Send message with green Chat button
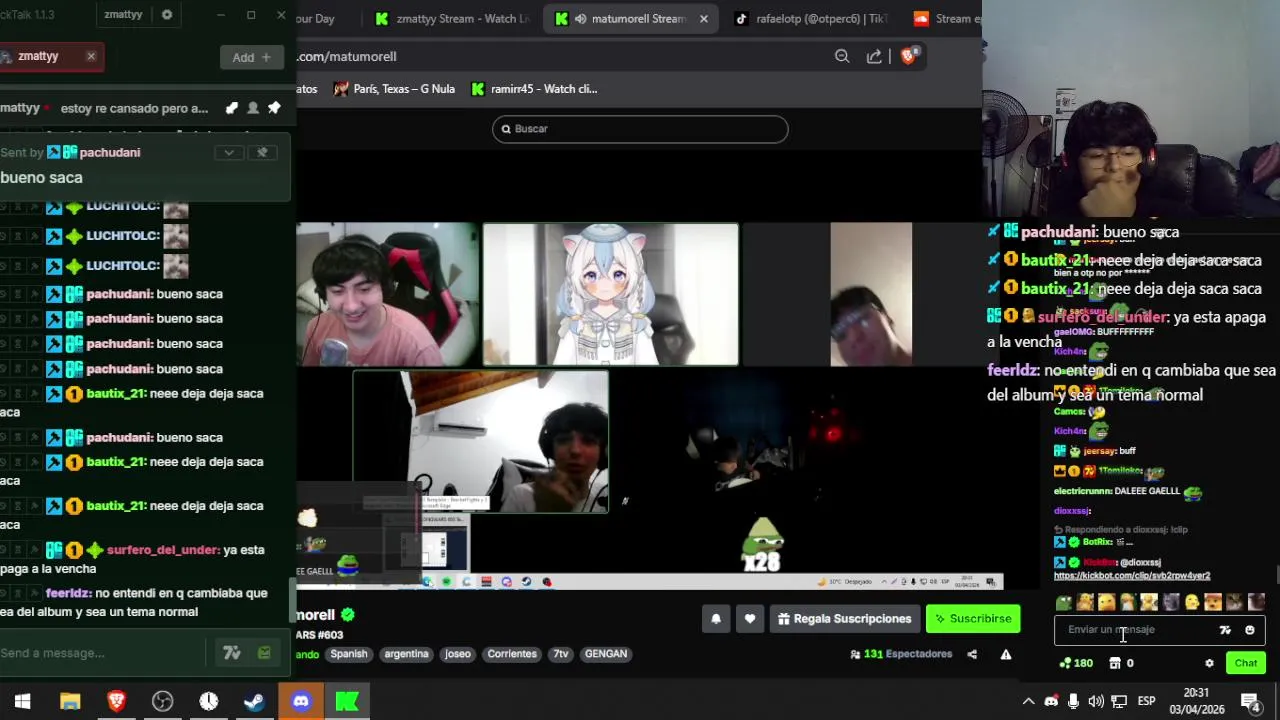Image resolution: width=1280 pixels, height=720 pixels. click(1246, 663)
